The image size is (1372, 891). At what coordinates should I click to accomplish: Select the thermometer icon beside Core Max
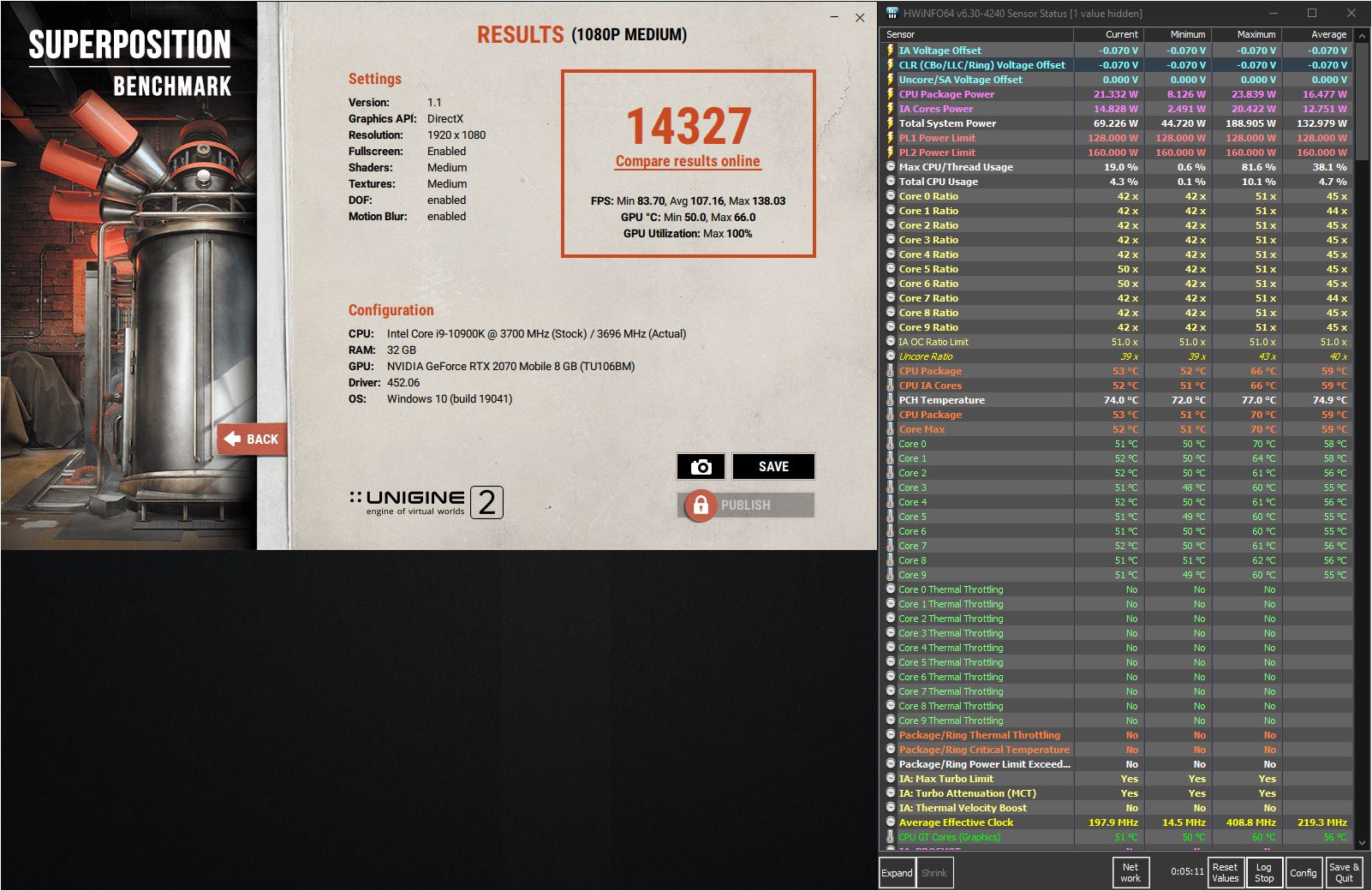tap(890, 429)
